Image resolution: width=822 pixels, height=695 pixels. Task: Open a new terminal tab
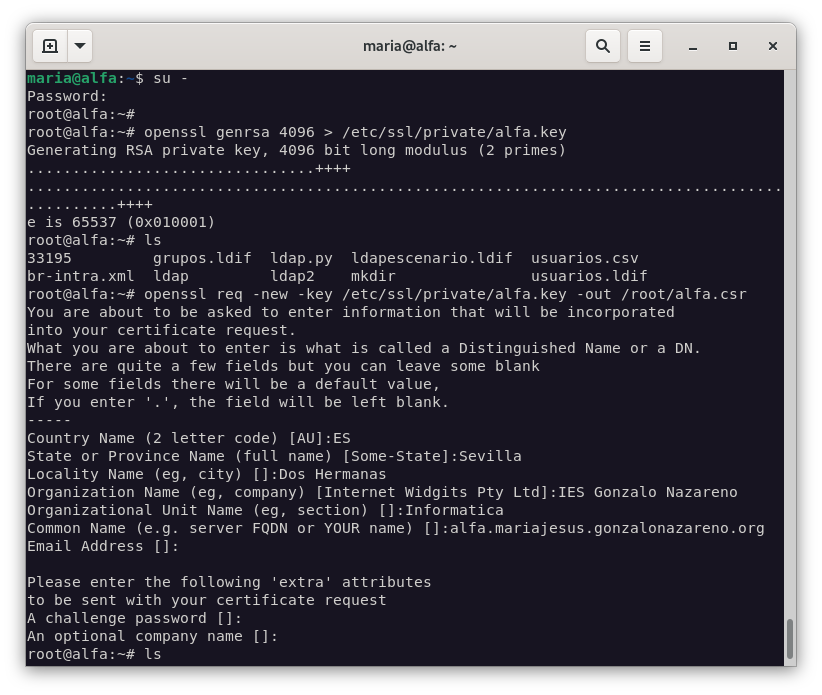click(50, 46)
